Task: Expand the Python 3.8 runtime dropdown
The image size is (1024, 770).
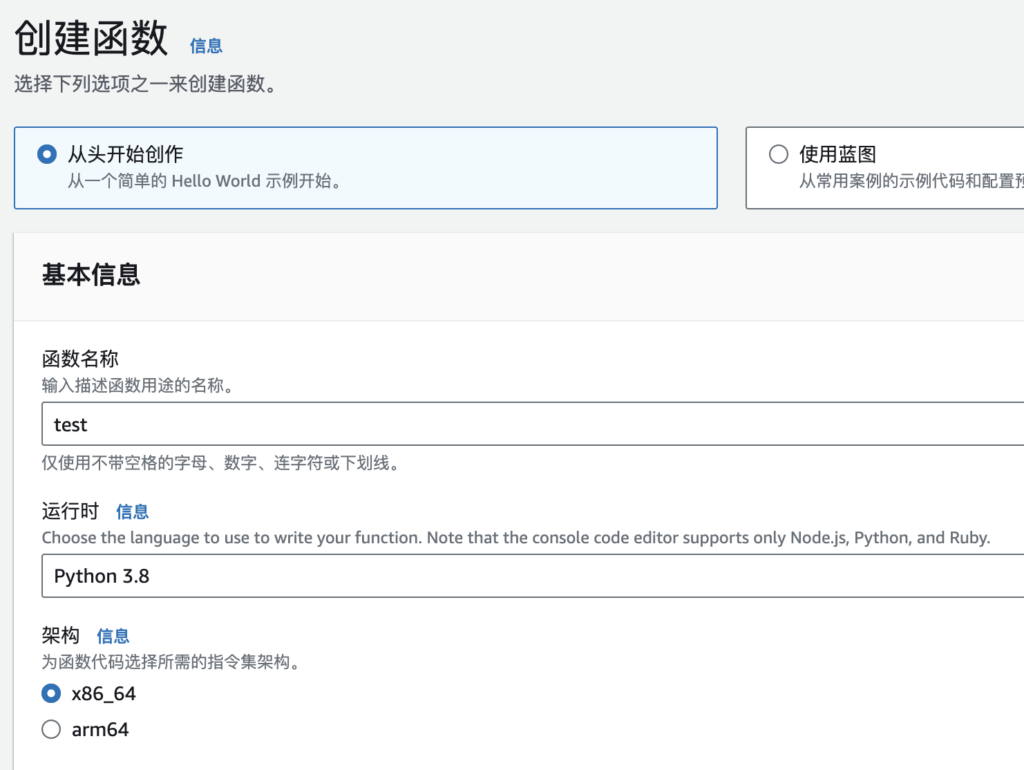Action: 530,576
